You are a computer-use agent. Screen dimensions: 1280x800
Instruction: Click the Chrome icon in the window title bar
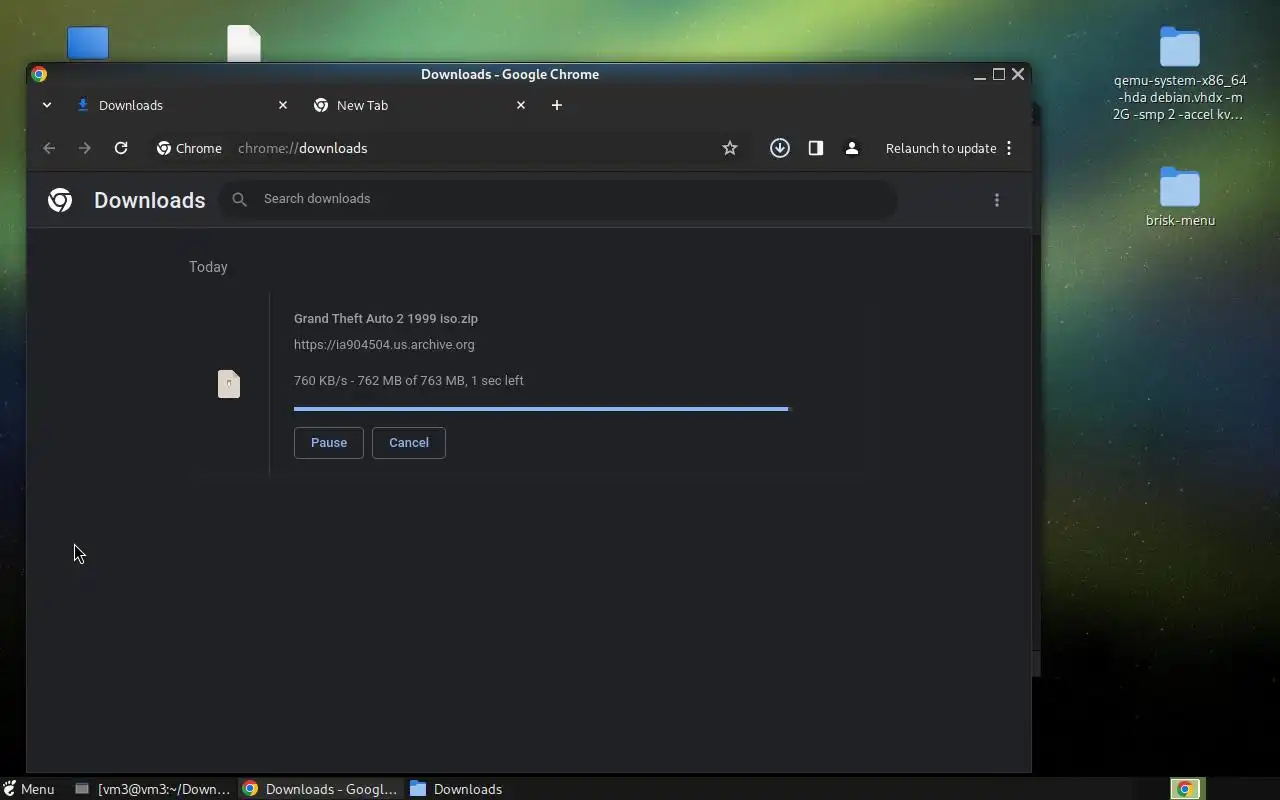point(39,74)
